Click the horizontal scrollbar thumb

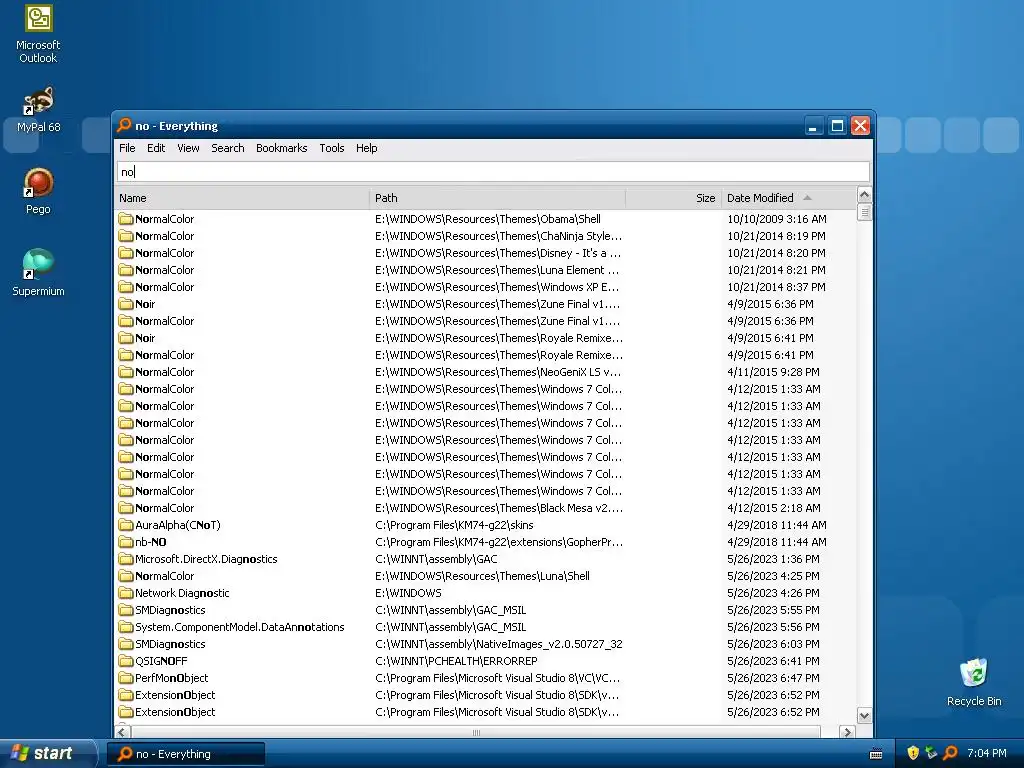pos(475,732)
